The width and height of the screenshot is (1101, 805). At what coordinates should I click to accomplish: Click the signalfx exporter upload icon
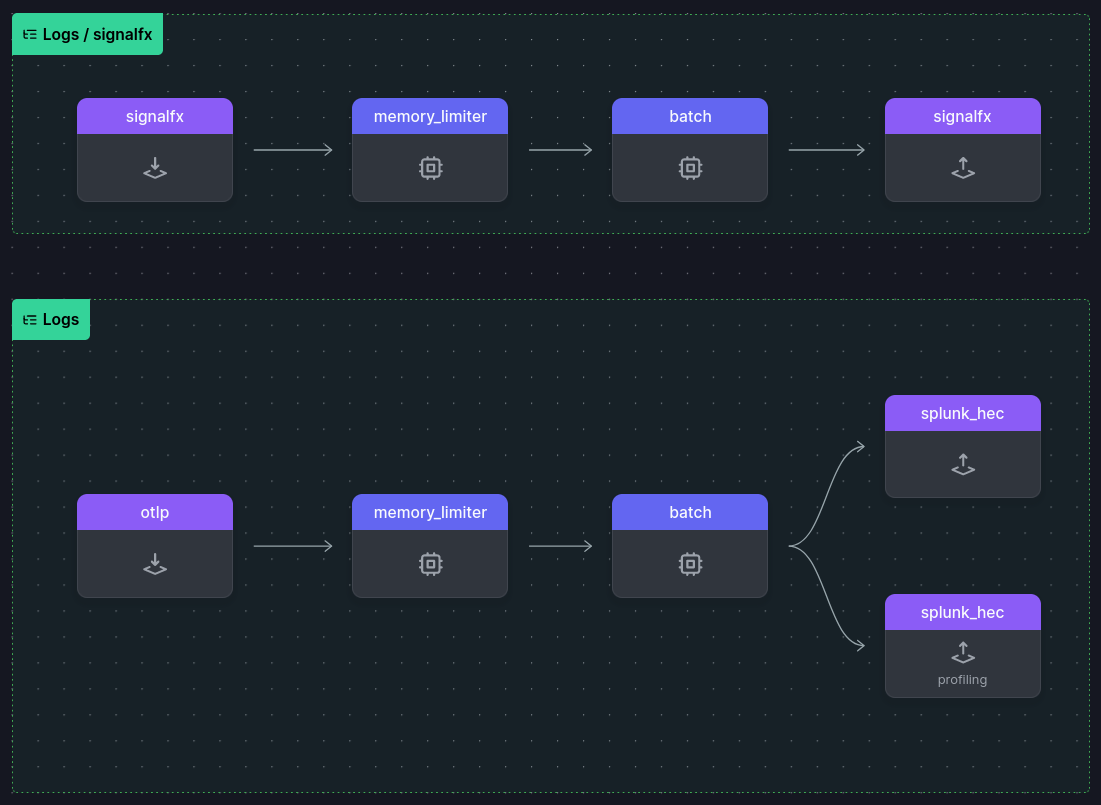click(x=963, y=168)
